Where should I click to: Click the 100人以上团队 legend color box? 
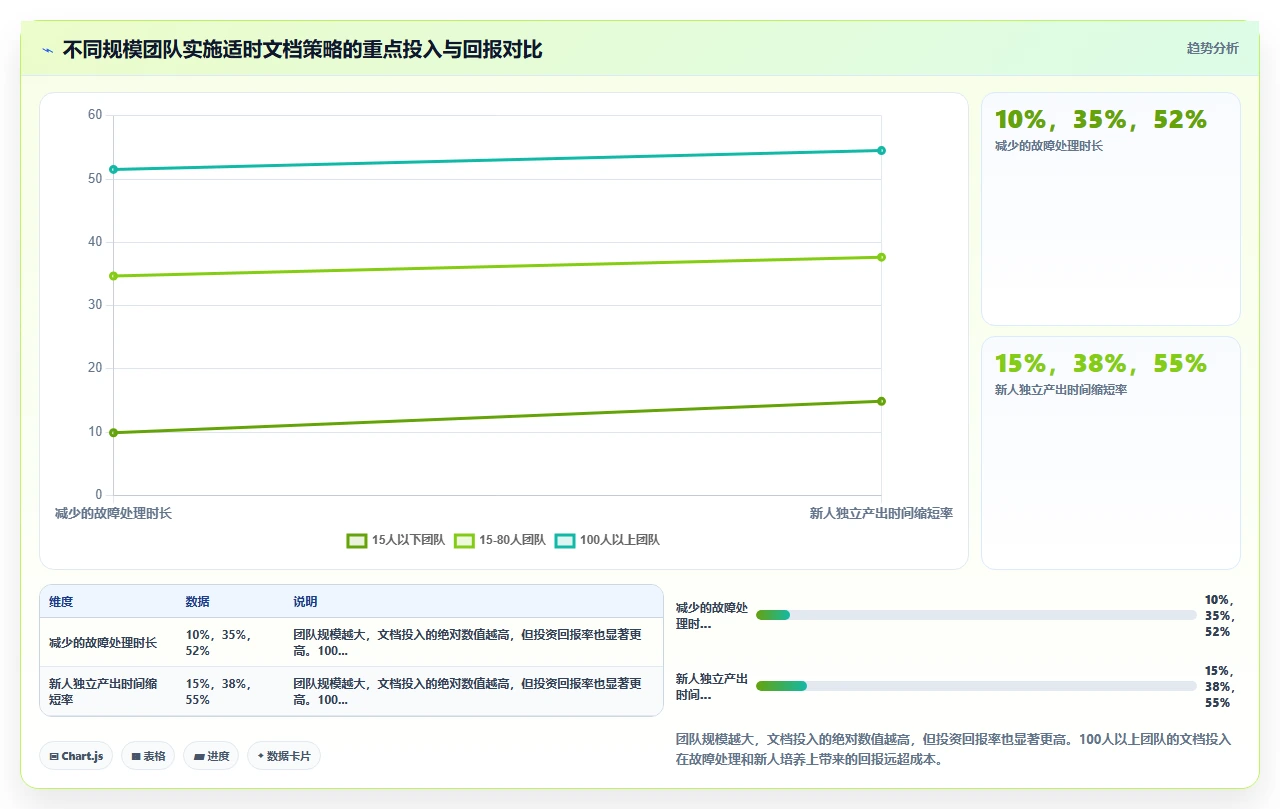(x=565, y=540)
